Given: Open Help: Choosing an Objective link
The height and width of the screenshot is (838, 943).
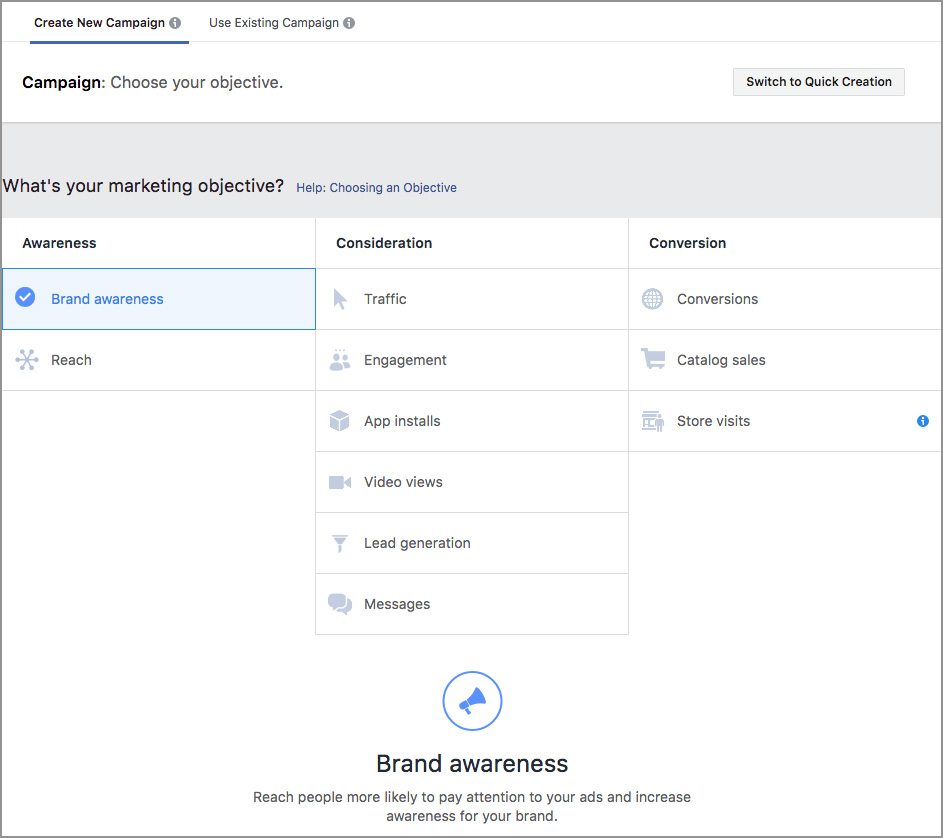Looking at the screenshot, I should click(376, 188).
